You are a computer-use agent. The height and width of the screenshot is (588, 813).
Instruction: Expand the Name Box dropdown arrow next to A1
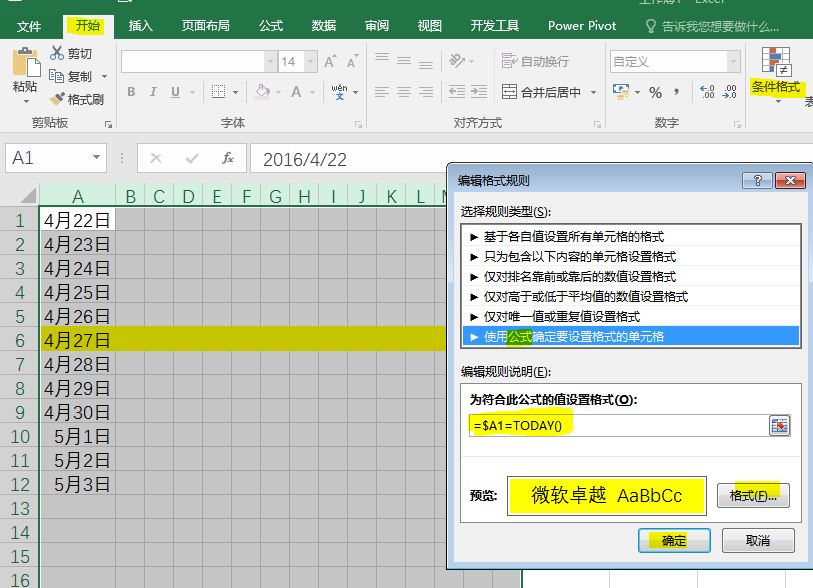[x=96, y=157]
